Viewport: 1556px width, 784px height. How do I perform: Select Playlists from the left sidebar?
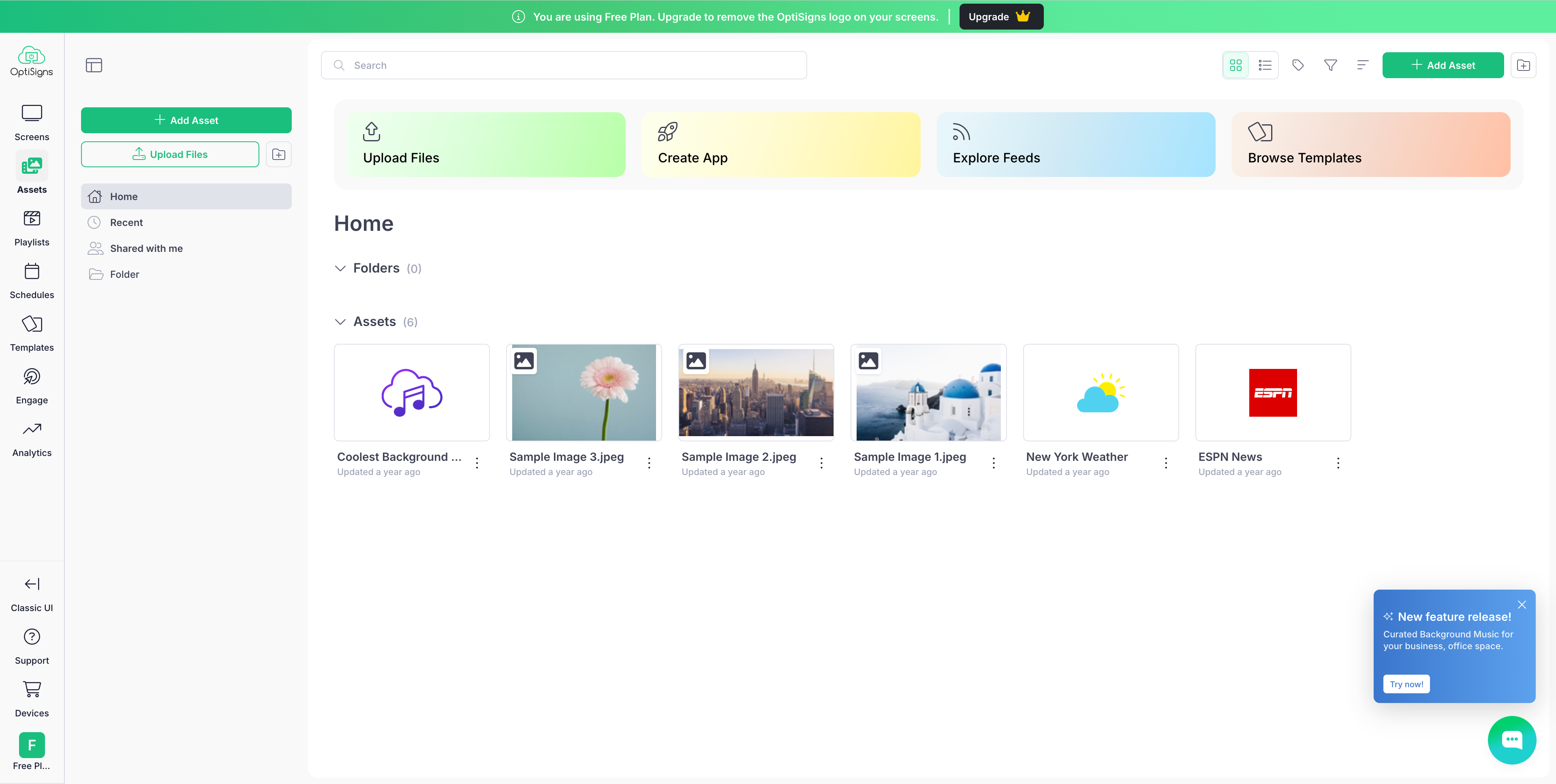pyautogui.click(x=32, y=226)
